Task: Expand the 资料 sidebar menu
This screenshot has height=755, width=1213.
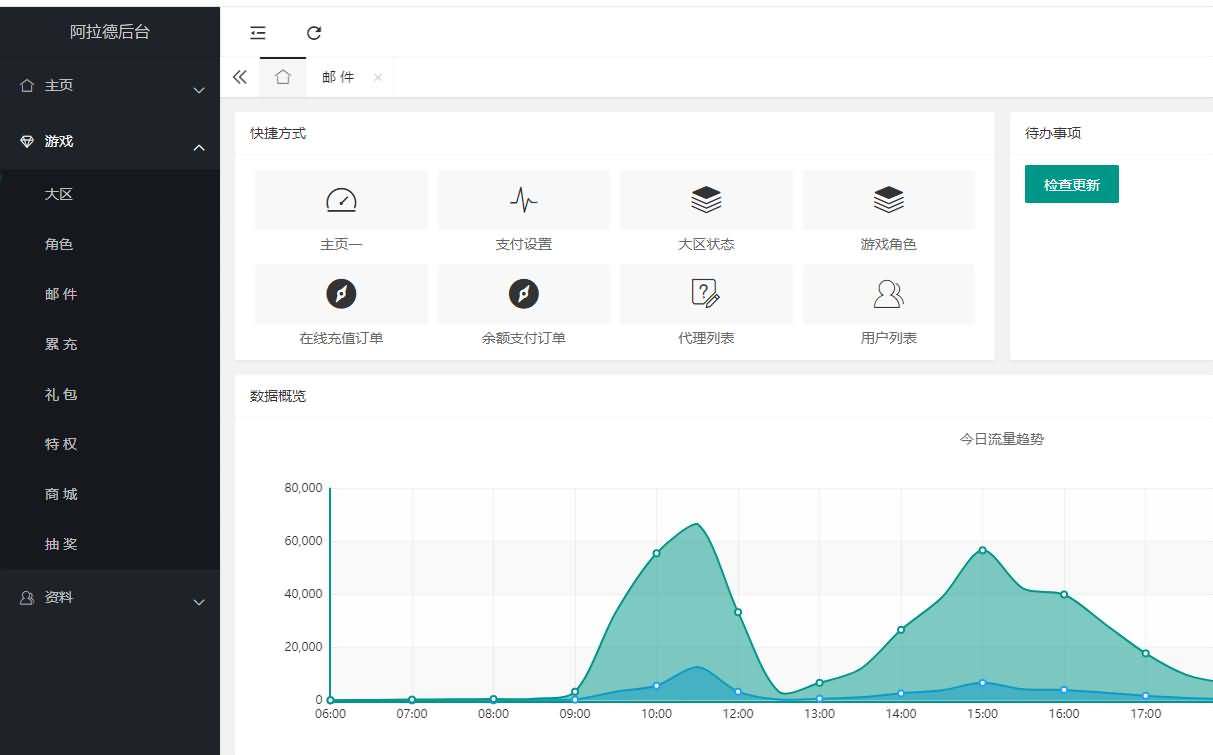Action: (x=110, y=598)
